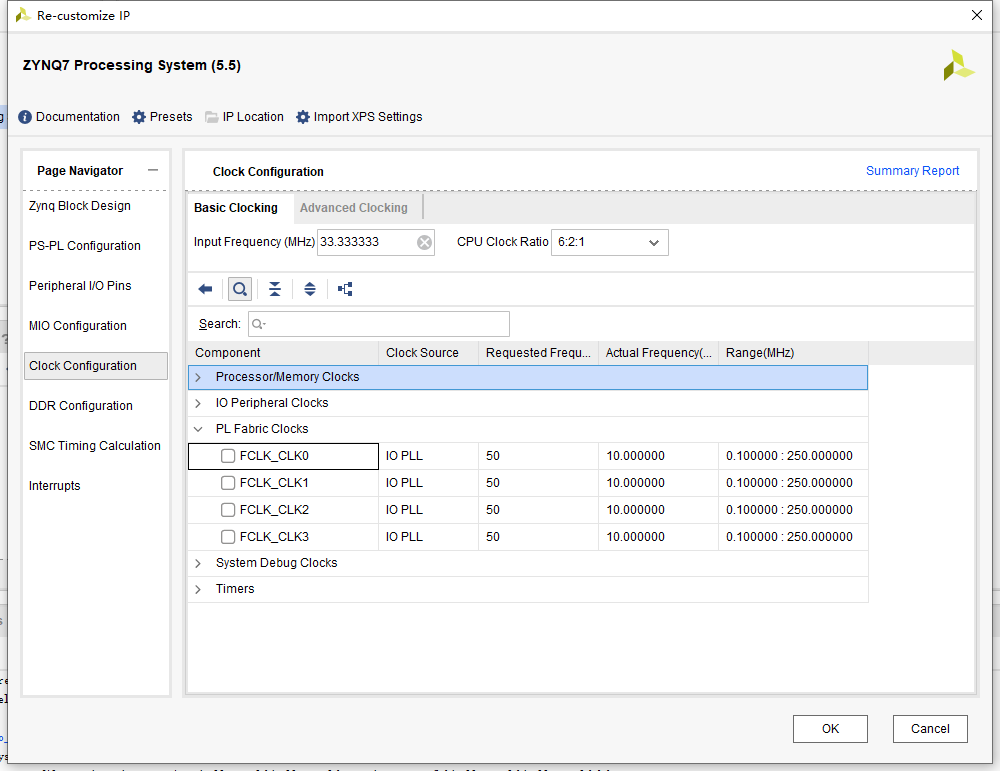Click FCLK_CLK2 actual frequency 10.000000
Image resolution: width=1000 pixels, height=771 pixels.
pos(658,510)
